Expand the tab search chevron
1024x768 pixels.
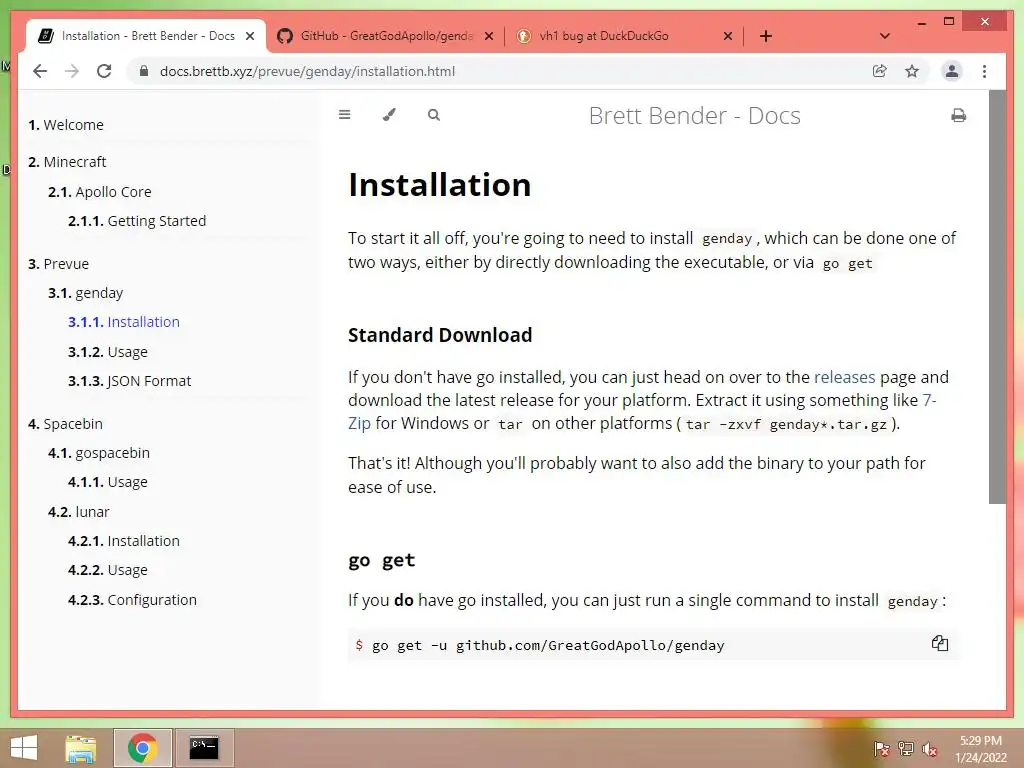(x=885, y=36)
